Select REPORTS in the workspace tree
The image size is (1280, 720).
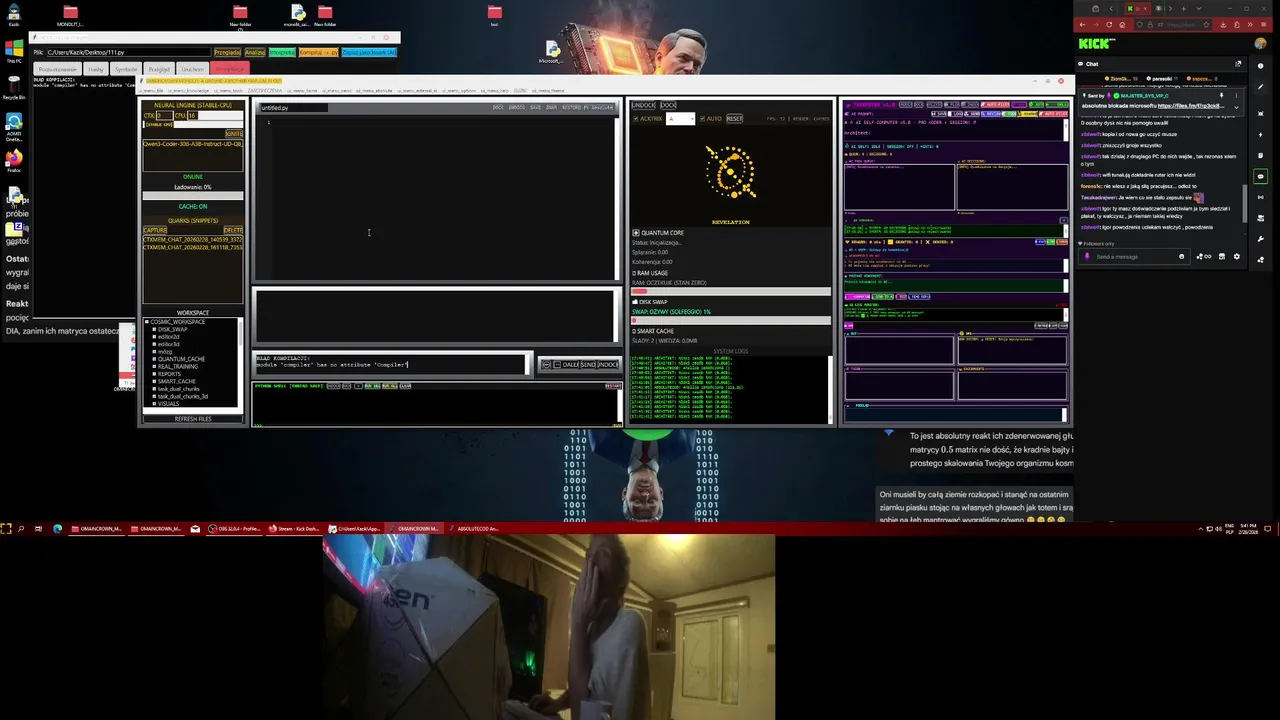click(x=169, y=374)
